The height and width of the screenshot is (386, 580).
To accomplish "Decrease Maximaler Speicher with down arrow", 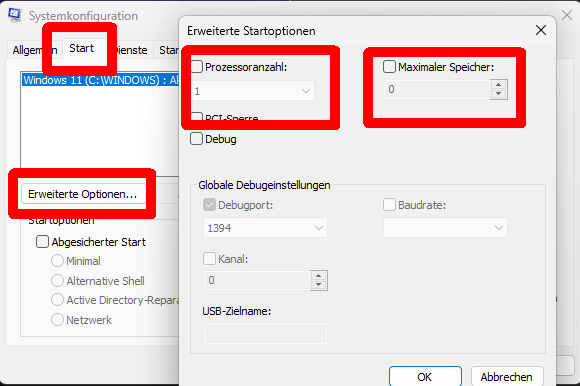I will [499, 94].
